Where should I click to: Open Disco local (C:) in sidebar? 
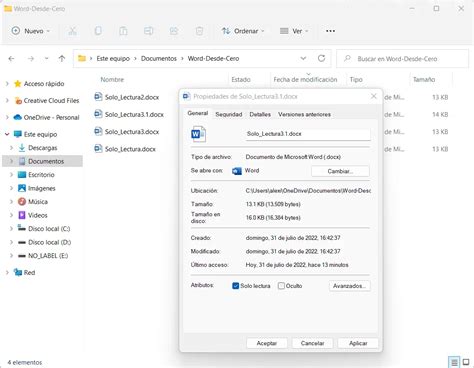tap(49, 229)
